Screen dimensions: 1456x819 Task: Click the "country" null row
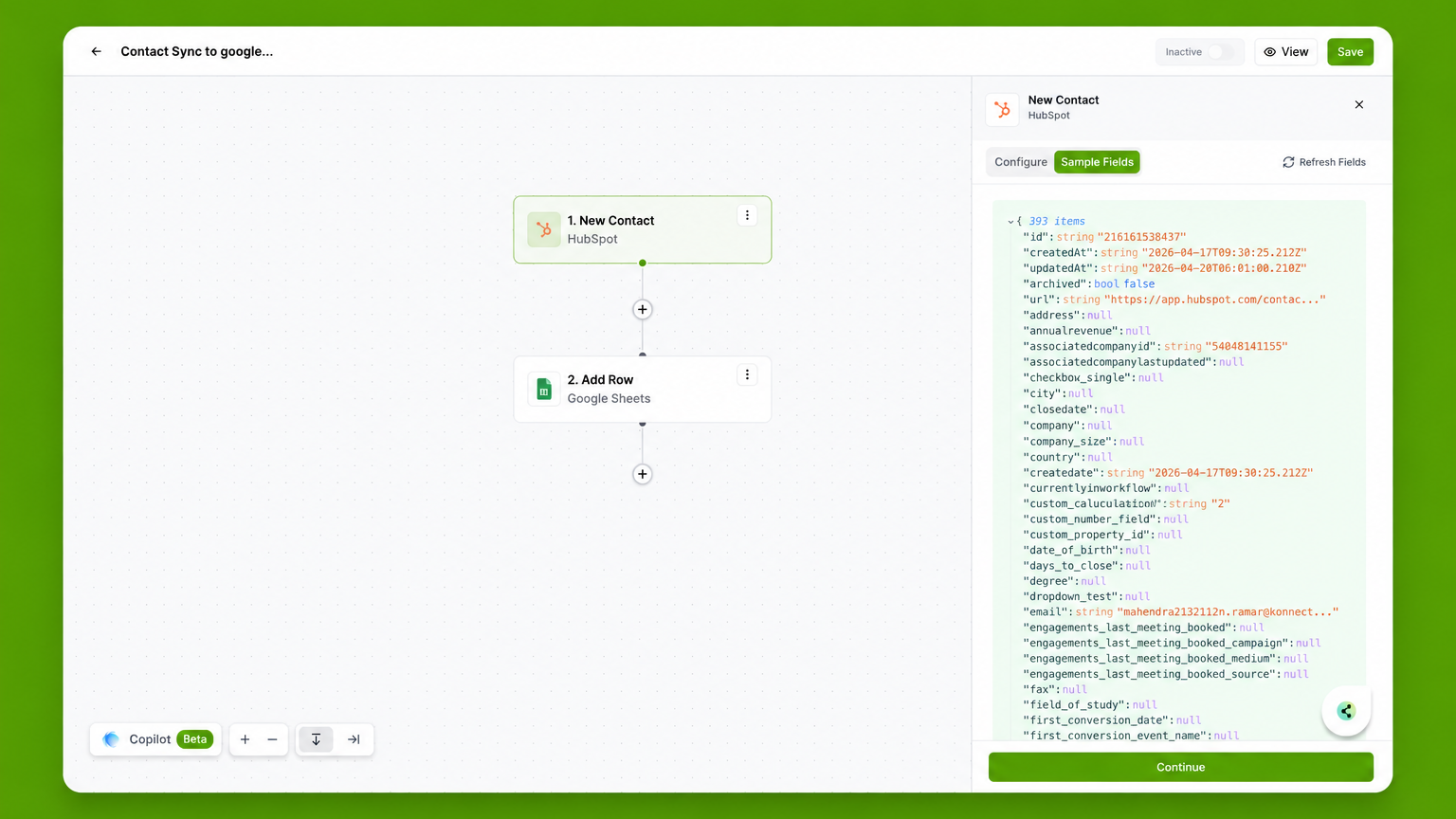point(1067,457)
